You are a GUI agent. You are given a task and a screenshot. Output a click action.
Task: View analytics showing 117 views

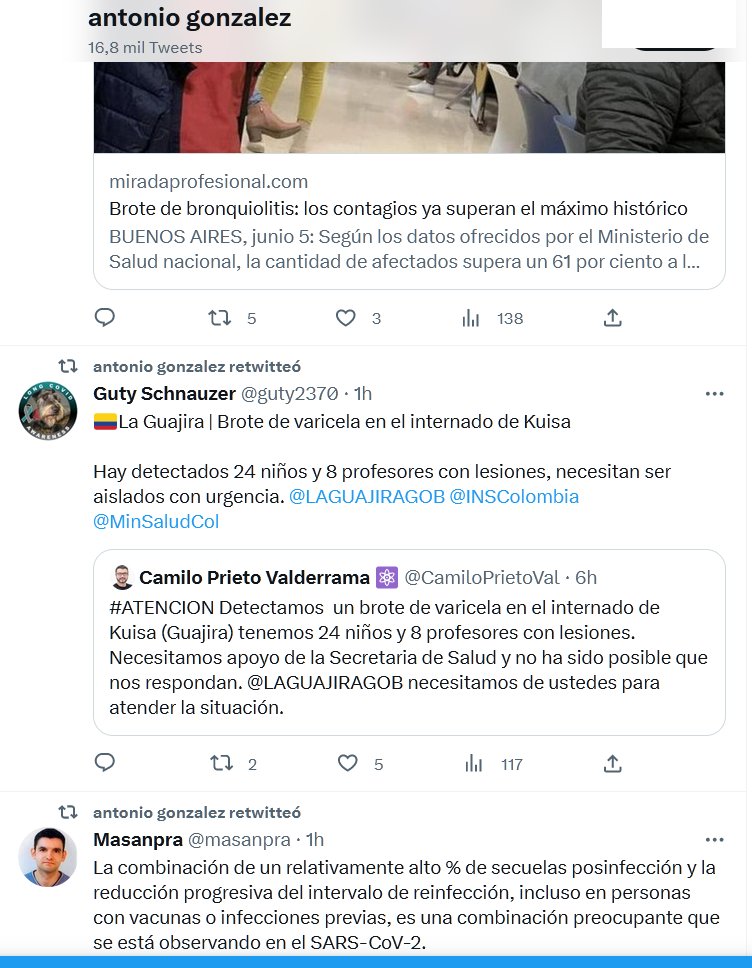click(x=474, y=764)
